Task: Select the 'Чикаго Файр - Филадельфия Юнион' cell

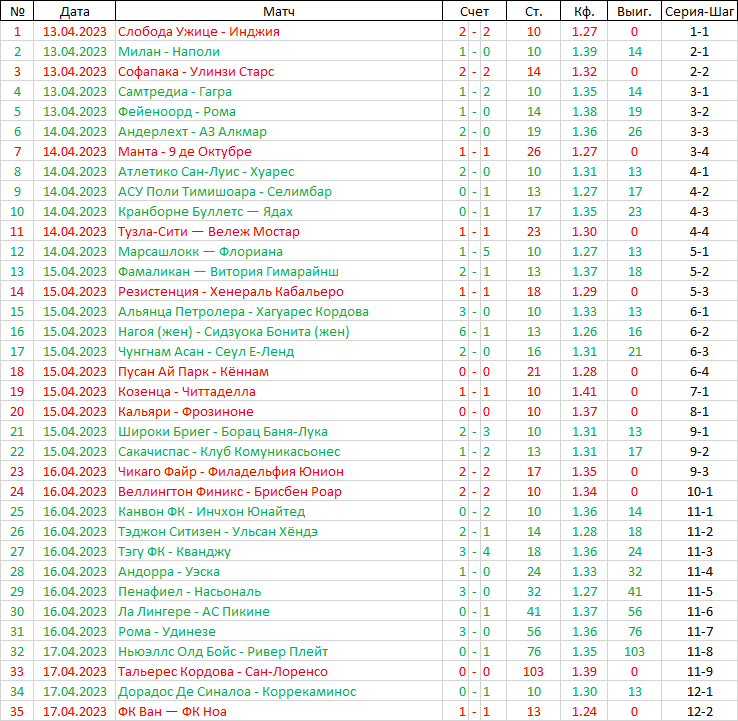Action: coord(230,471)
